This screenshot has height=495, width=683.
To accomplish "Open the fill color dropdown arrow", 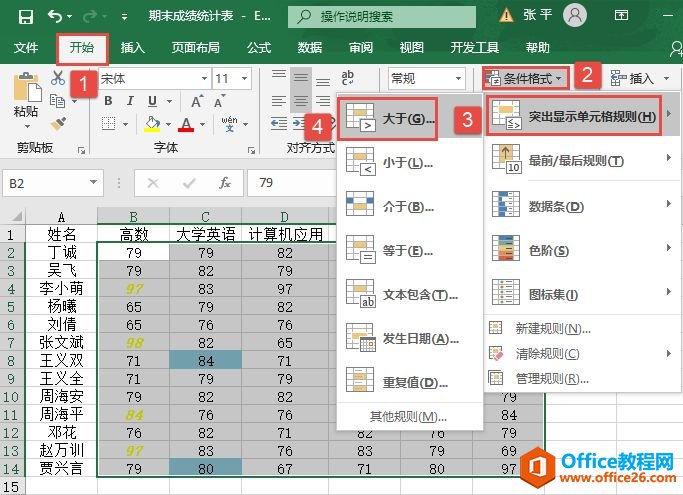I will pyautogui.click(x=168, y=125).
